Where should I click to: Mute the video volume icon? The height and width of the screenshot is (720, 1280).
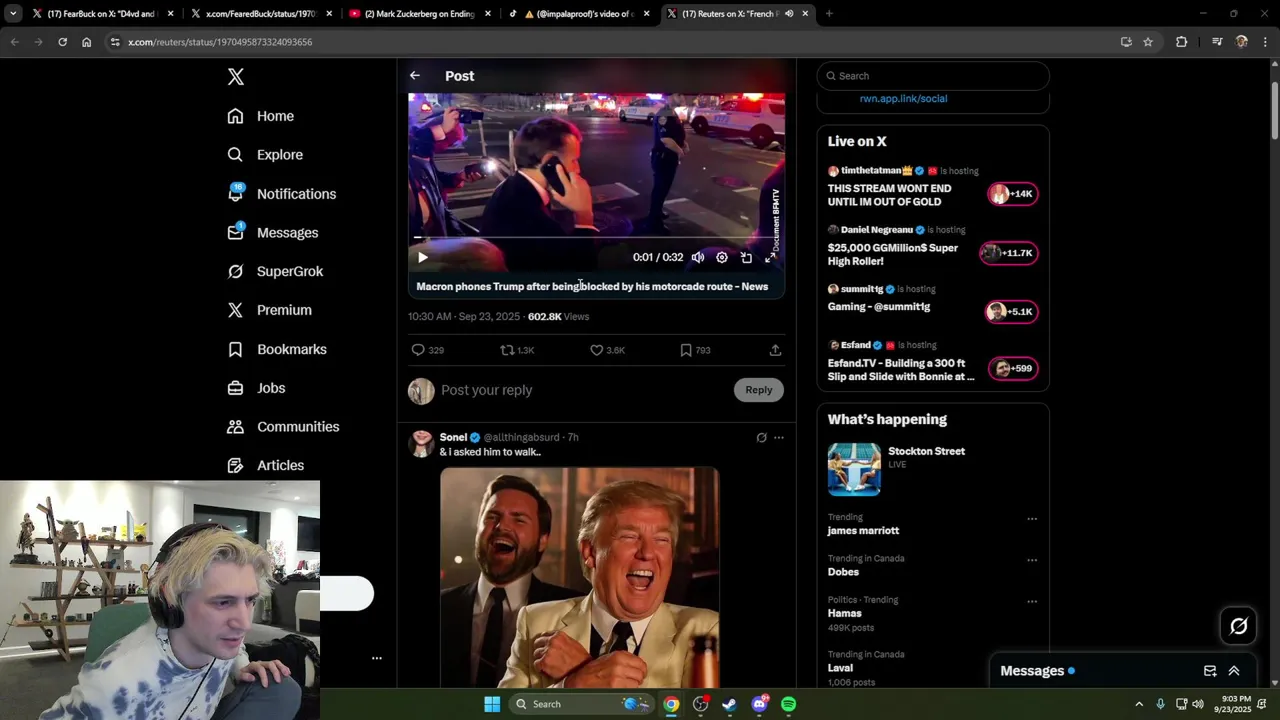pyautogui.click(x=698, y=258)
